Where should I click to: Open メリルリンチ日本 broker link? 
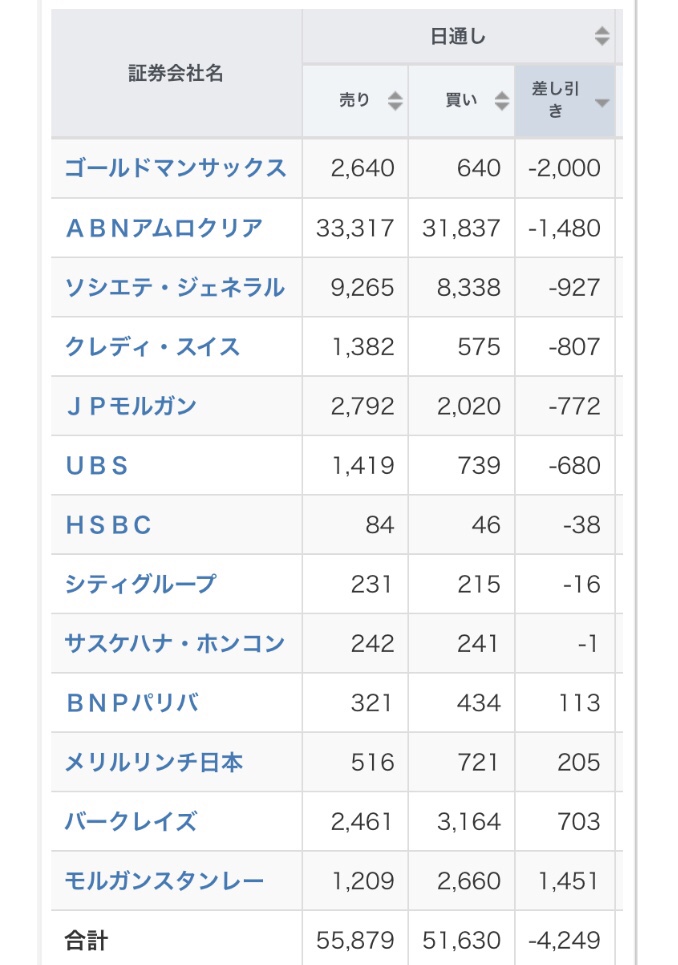click(154, 763)
